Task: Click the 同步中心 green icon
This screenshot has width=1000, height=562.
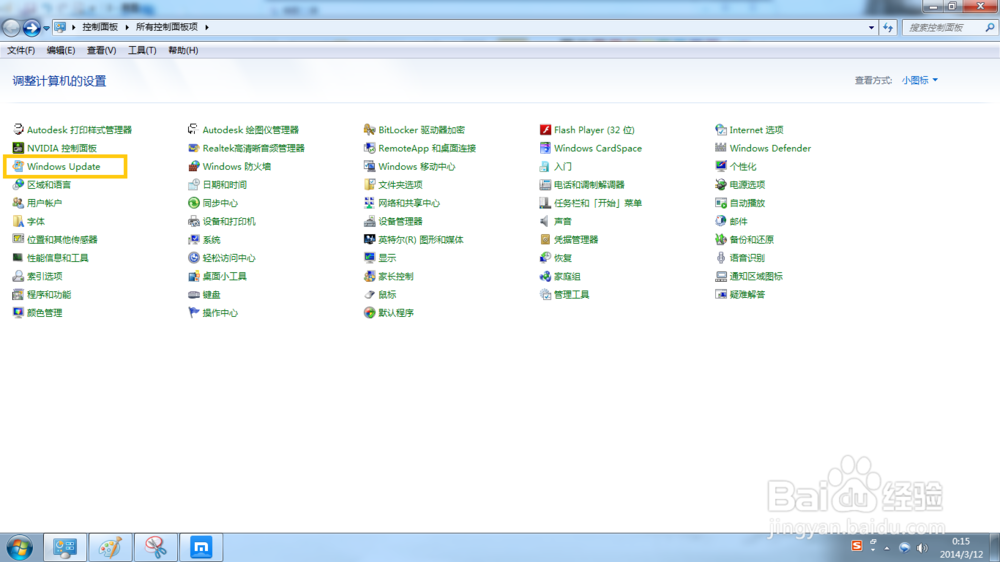Action: [194, 203]
